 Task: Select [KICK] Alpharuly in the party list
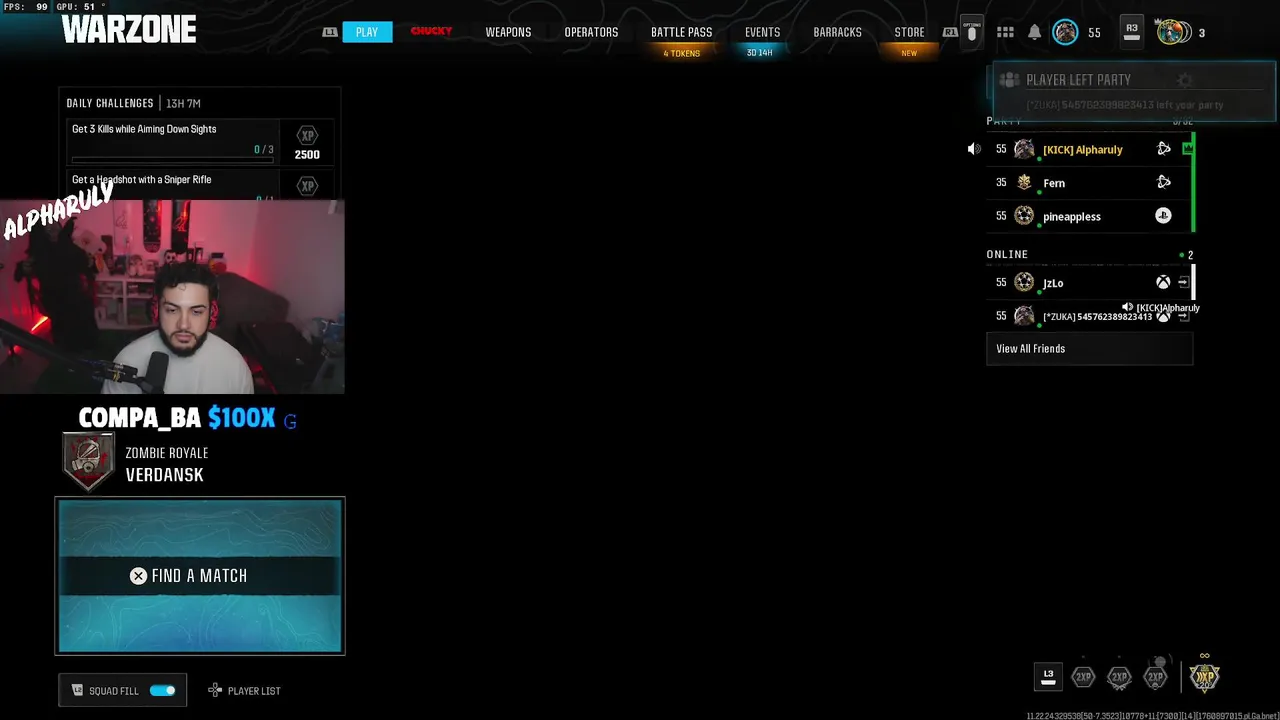[1089, 149]
